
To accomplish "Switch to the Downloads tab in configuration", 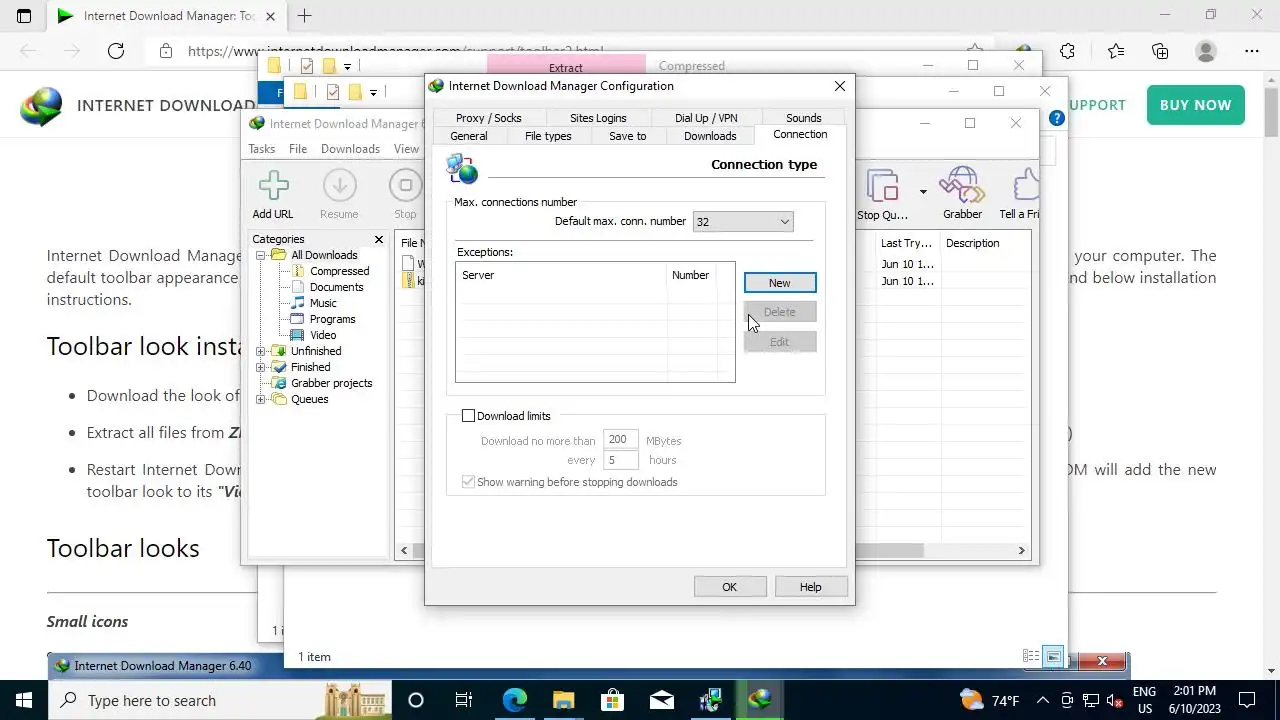I will 710,136.
